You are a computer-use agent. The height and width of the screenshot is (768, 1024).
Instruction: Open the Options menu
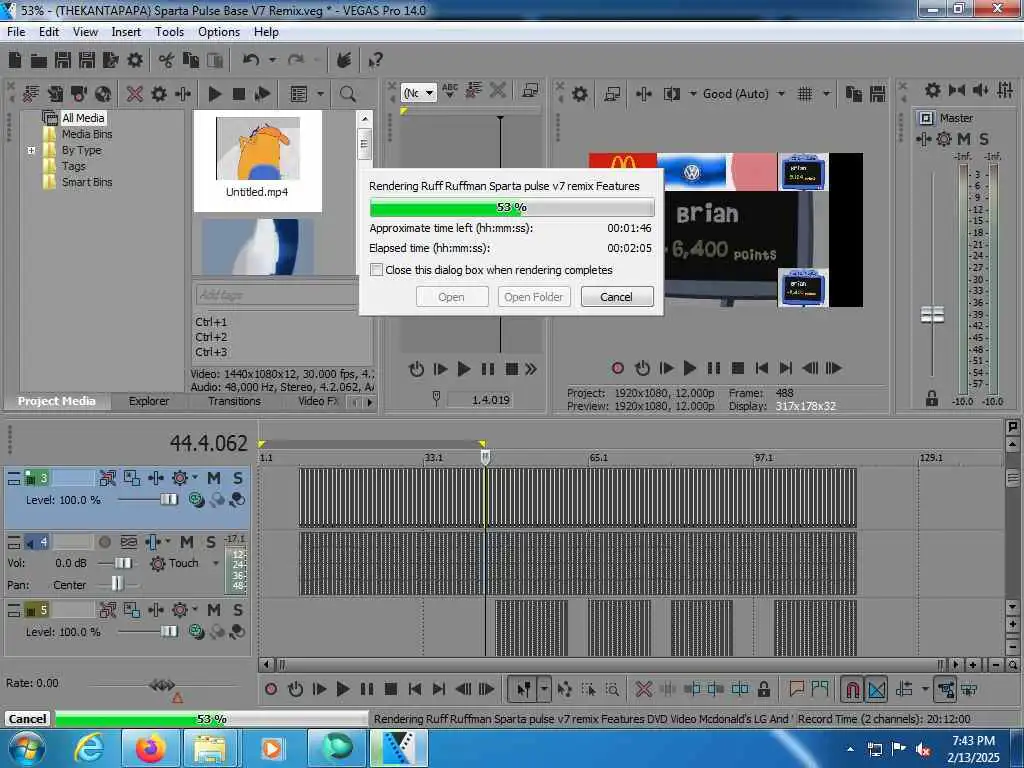point(219,32)
